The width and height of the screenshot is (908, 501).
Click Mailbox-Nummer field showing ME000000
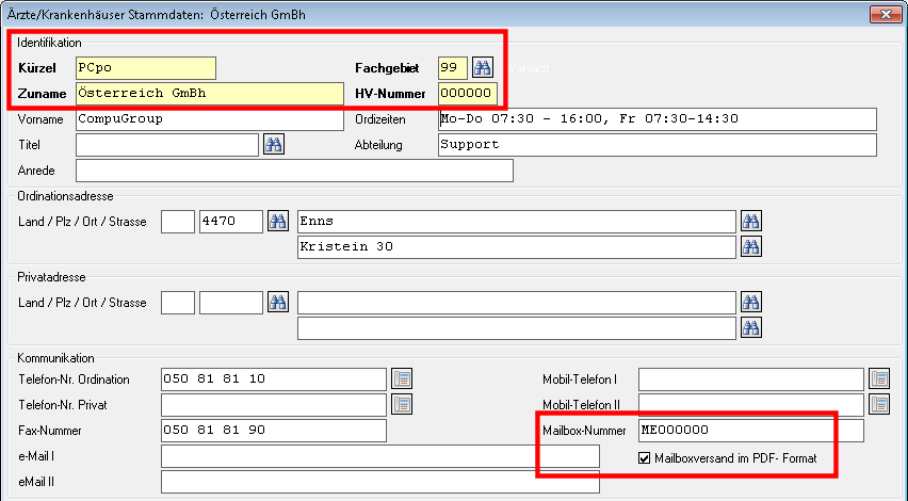[751, 430]
